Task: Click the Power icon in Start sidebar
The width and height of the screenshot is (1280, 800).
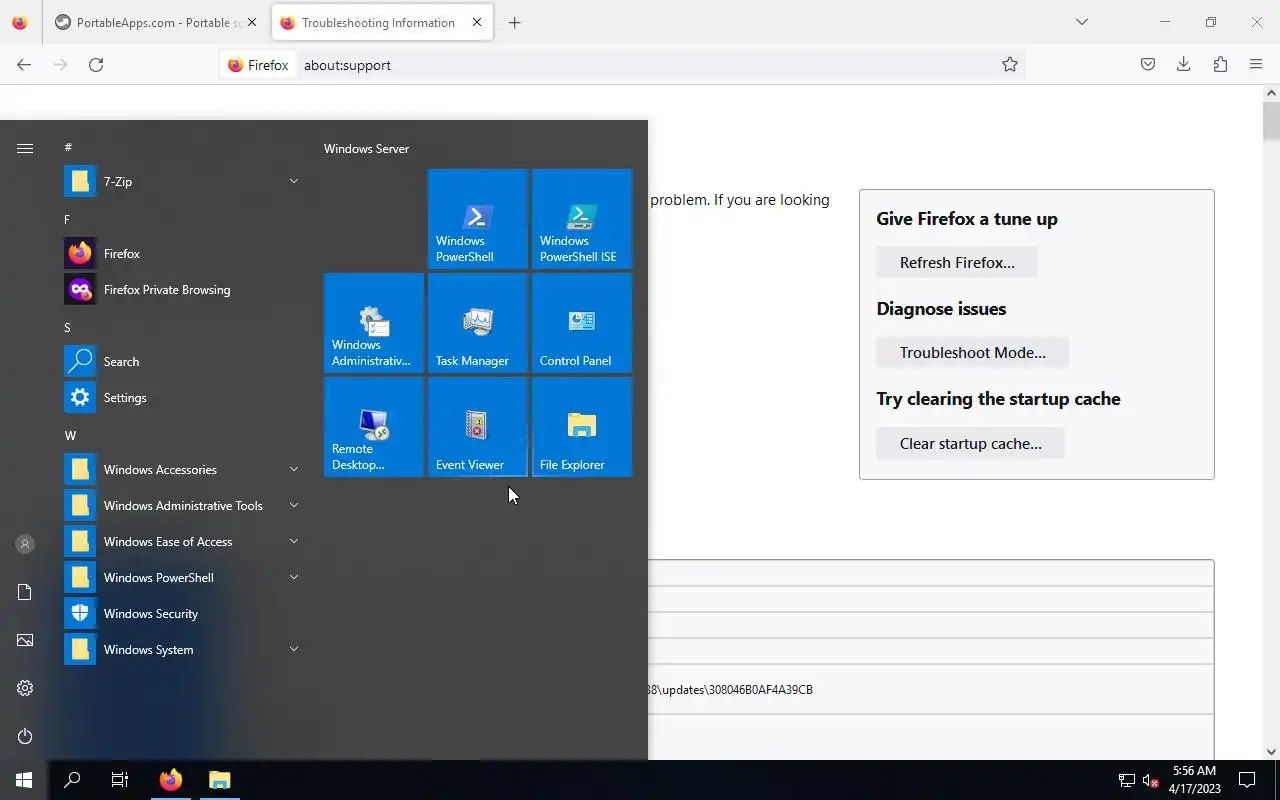Action: point(25,736)
